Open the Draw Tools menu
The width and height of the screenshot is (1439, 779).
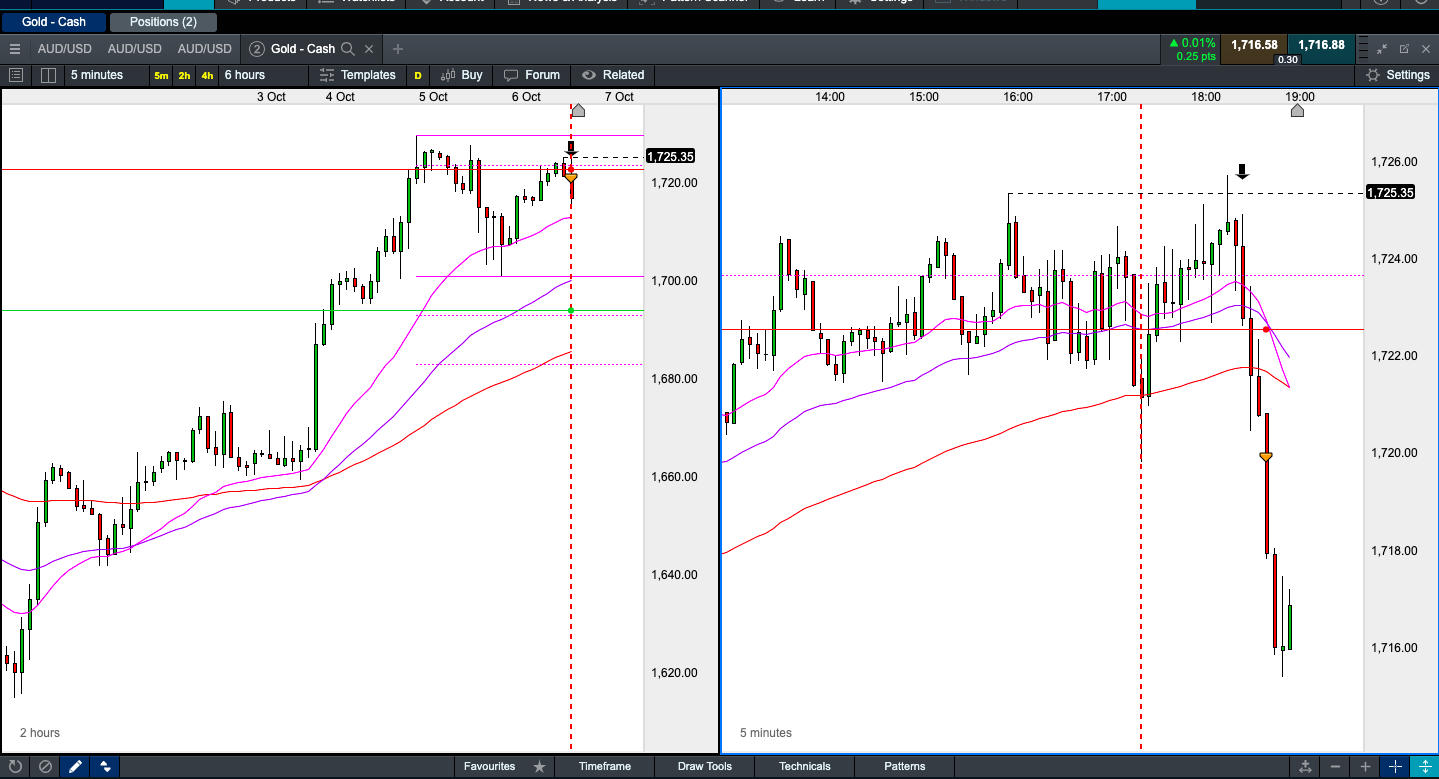click(704, 767)
